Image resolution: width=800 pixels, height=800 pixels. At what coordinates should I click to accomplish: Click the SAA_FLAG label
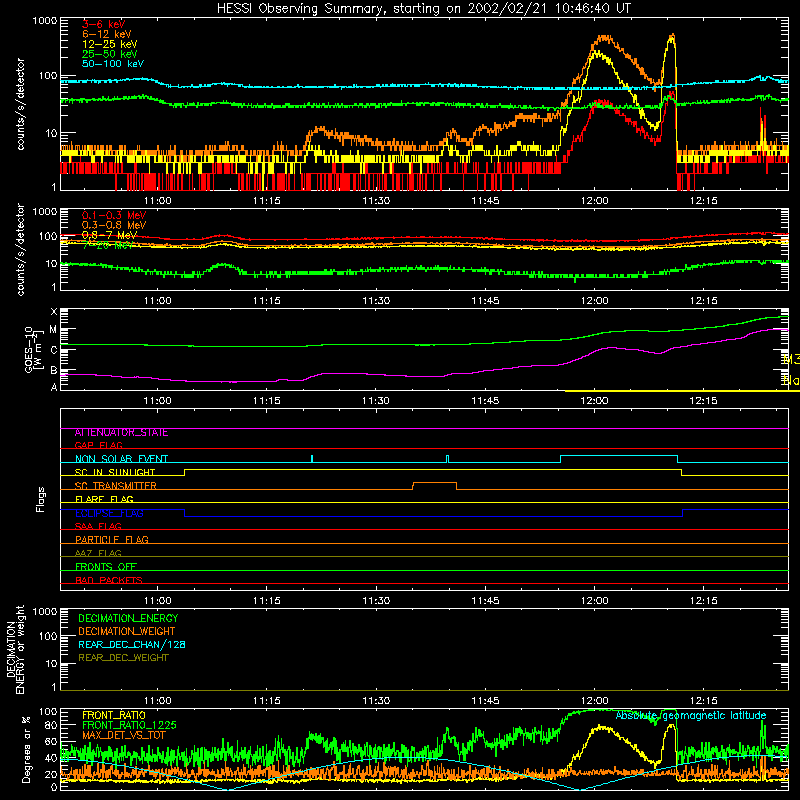[98, 526]
